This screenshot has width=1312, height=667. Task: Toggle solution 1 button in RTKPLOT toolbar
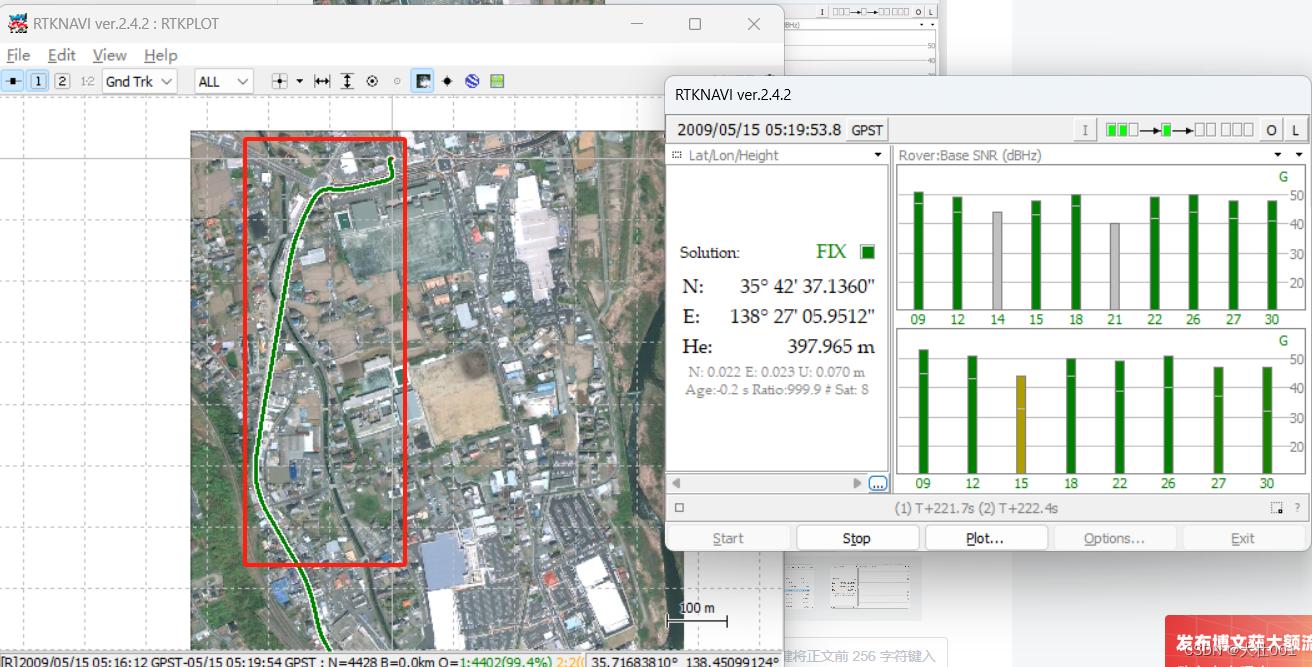[x=38, y=81]
